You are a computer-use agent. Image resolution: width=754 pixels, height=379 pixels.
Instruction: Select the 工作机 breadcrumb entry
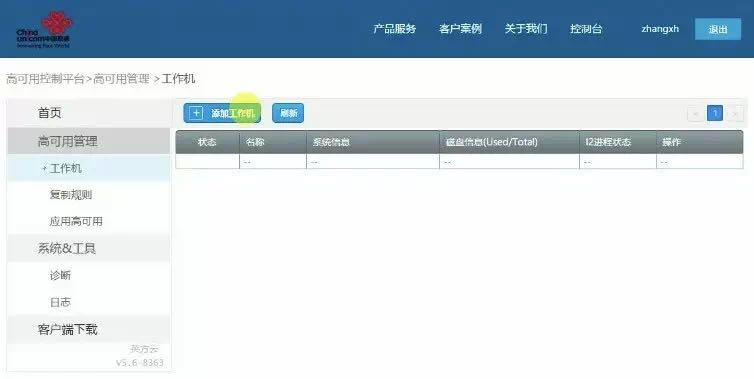[x=178, y=79]
